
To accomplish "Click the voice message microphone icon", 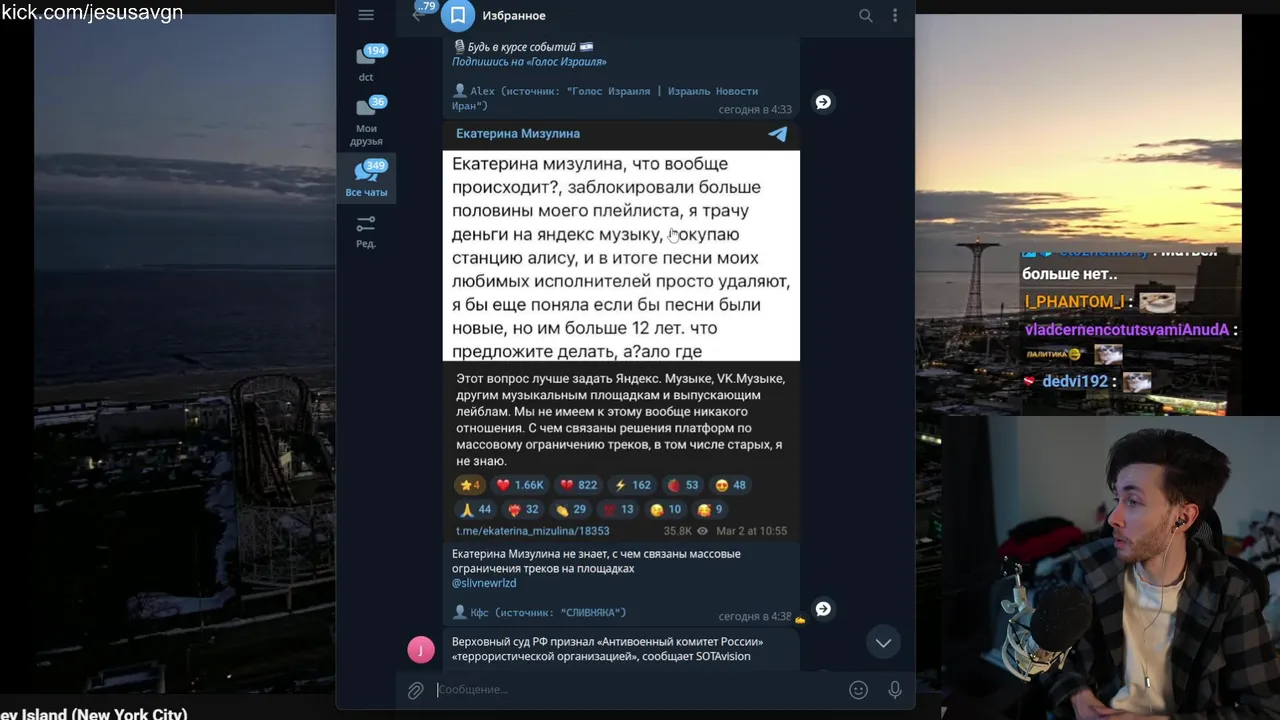I will pyautogui.click(x=895, y=689).
